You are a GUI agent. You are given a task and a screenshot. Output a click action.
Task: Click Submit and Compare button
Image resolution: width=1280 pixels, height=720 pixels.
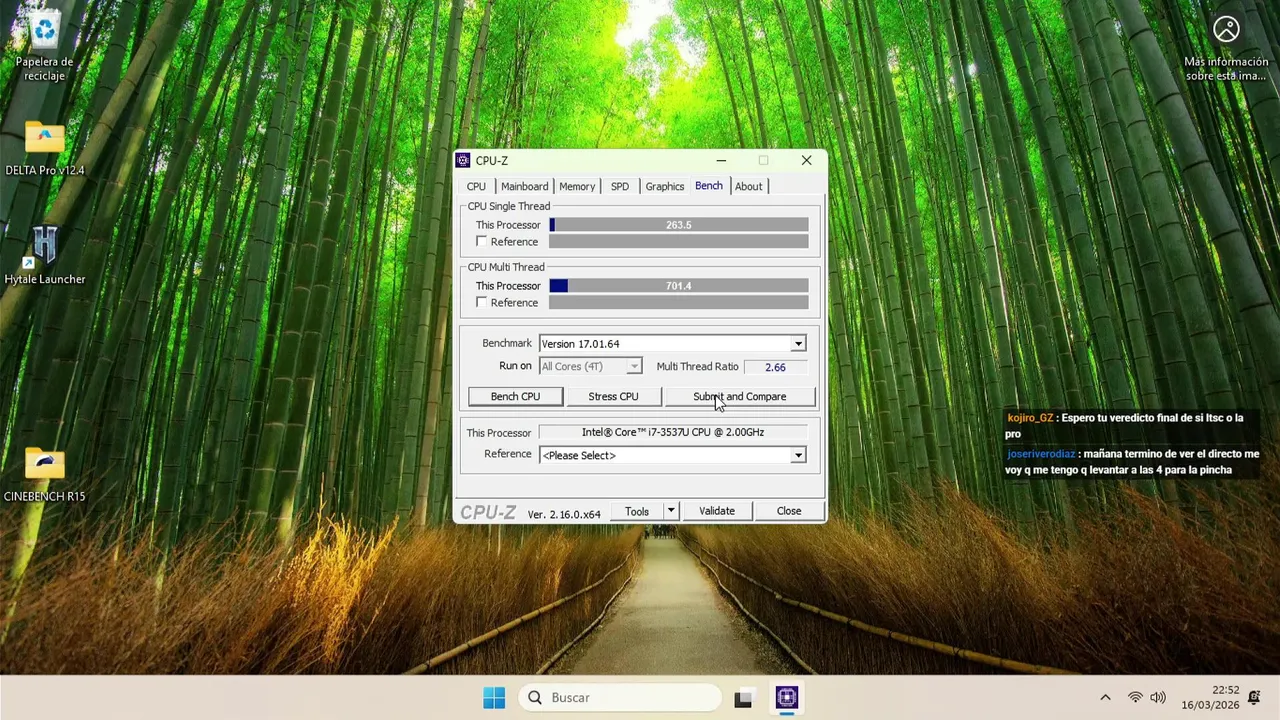740,397
